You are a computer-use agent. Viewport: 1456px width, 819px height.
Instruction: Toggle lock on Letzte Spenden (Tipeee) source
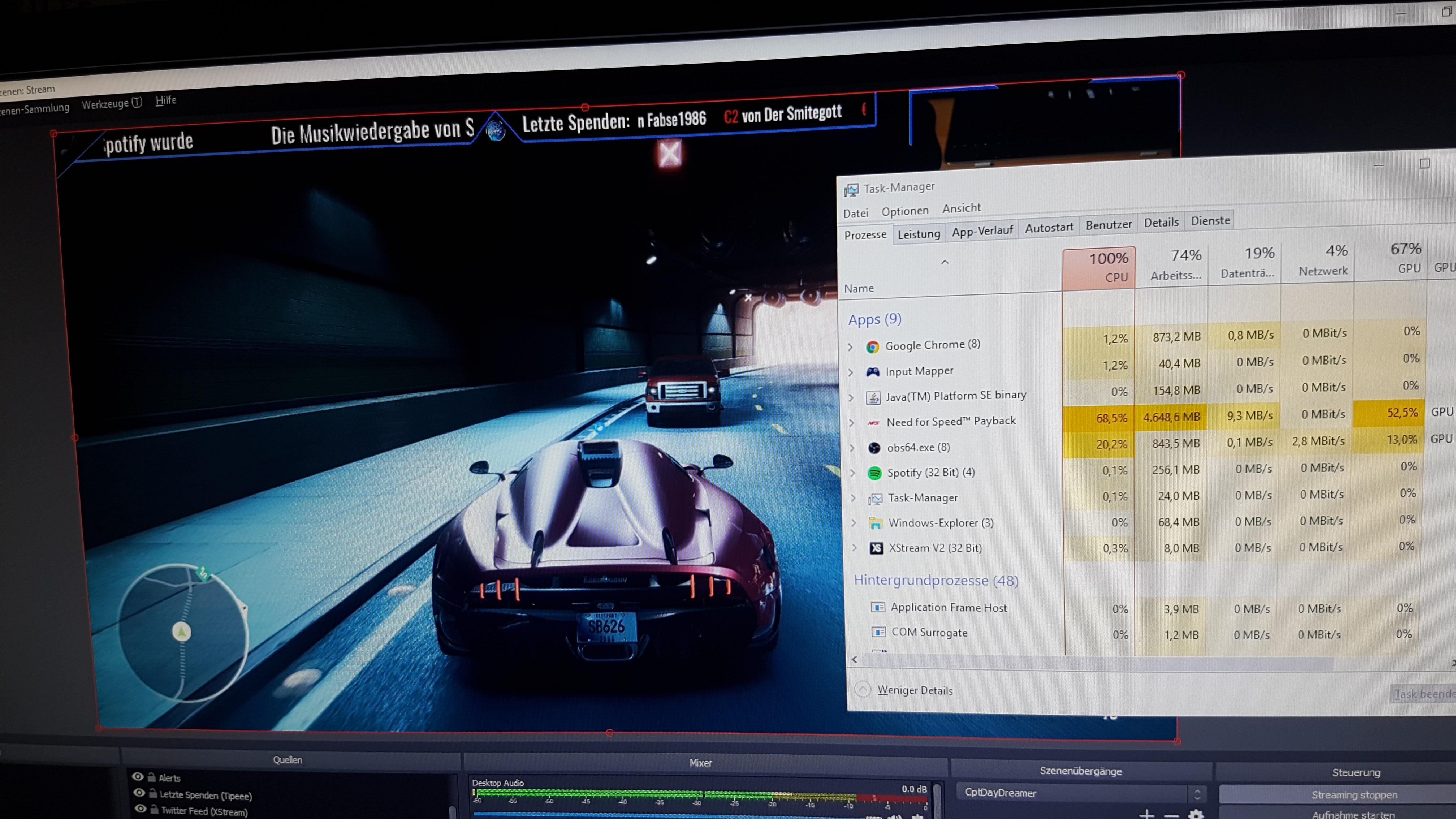(153, 794)
